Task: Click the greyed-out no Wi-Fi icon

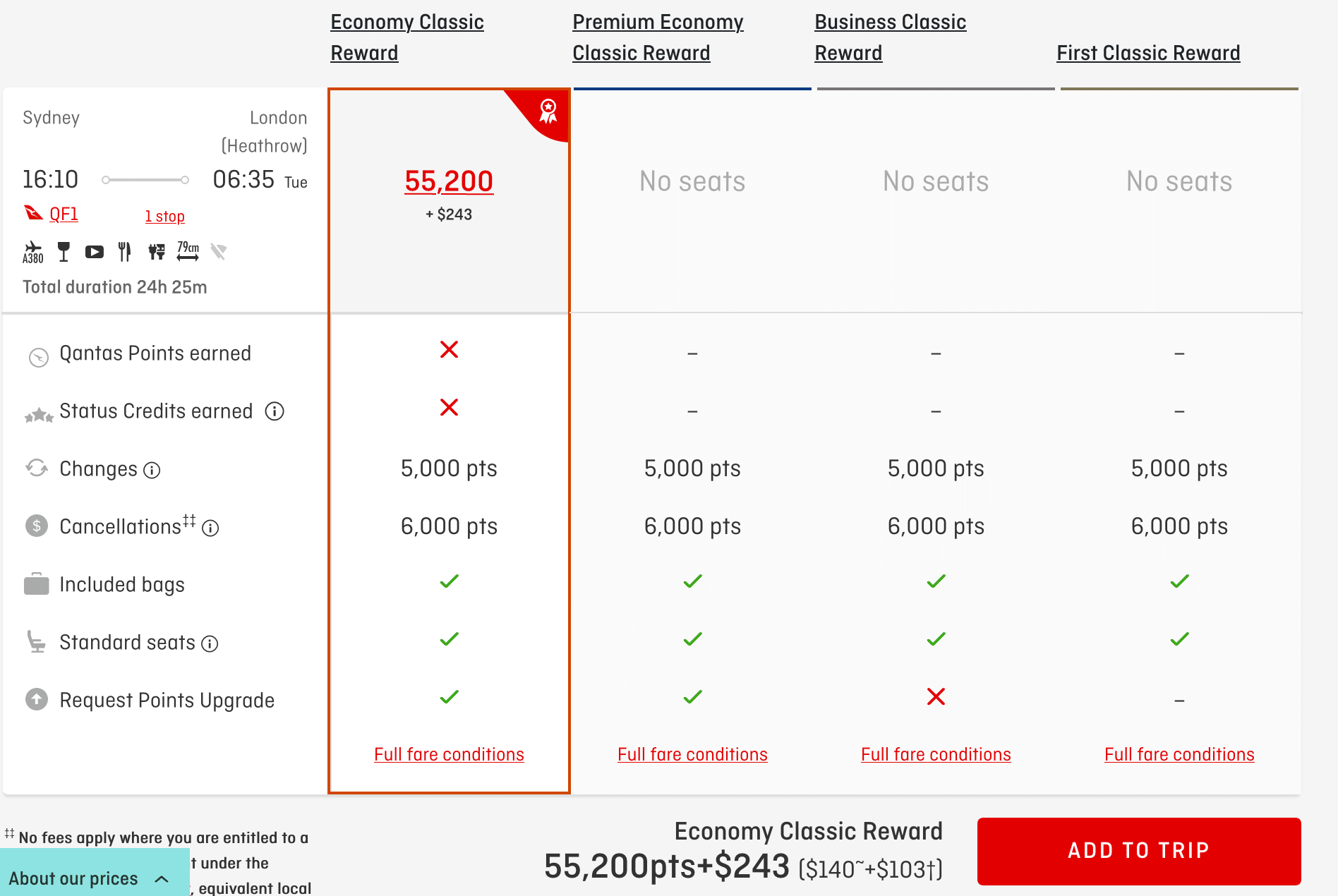Action: click(219, 252)
